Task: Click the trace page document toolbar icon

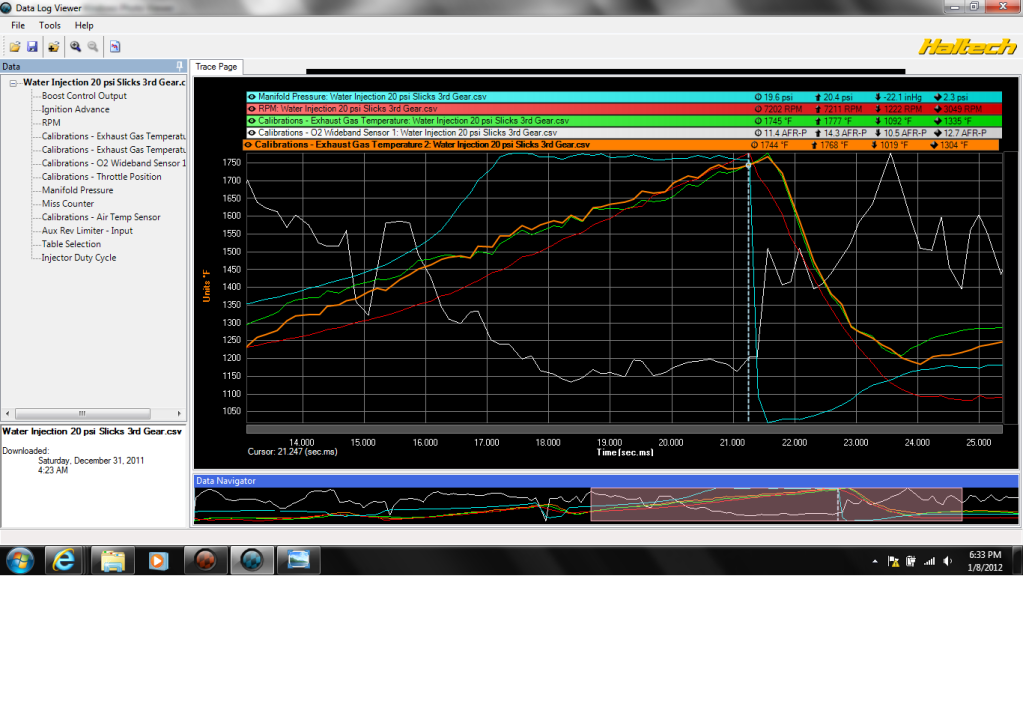Action: (115, 46)
